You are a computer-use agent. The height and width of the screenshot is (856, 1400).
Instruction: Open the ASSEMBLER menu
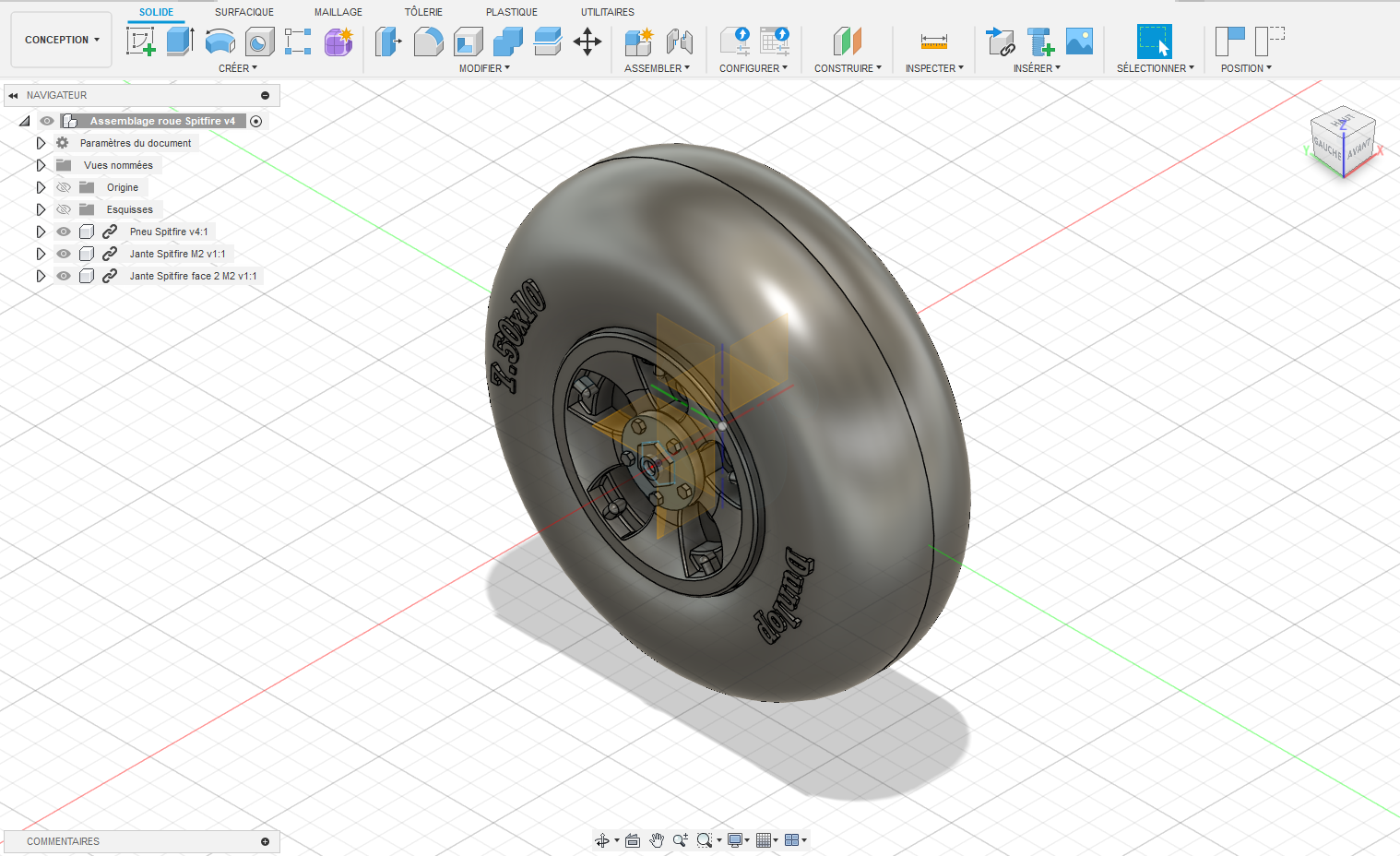tap(657, 68)
